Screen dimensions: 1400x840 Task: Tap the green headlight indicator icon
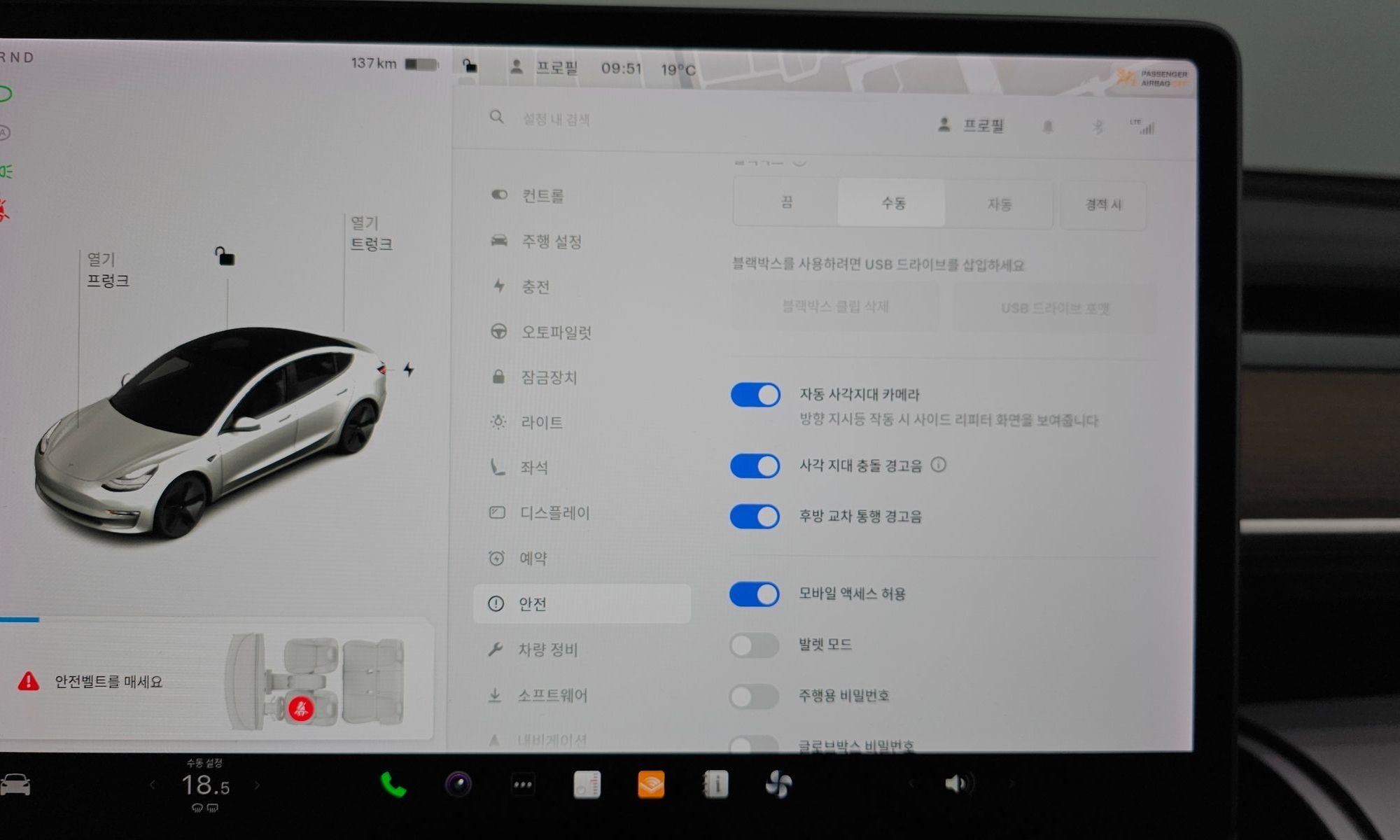click(6, 171)
